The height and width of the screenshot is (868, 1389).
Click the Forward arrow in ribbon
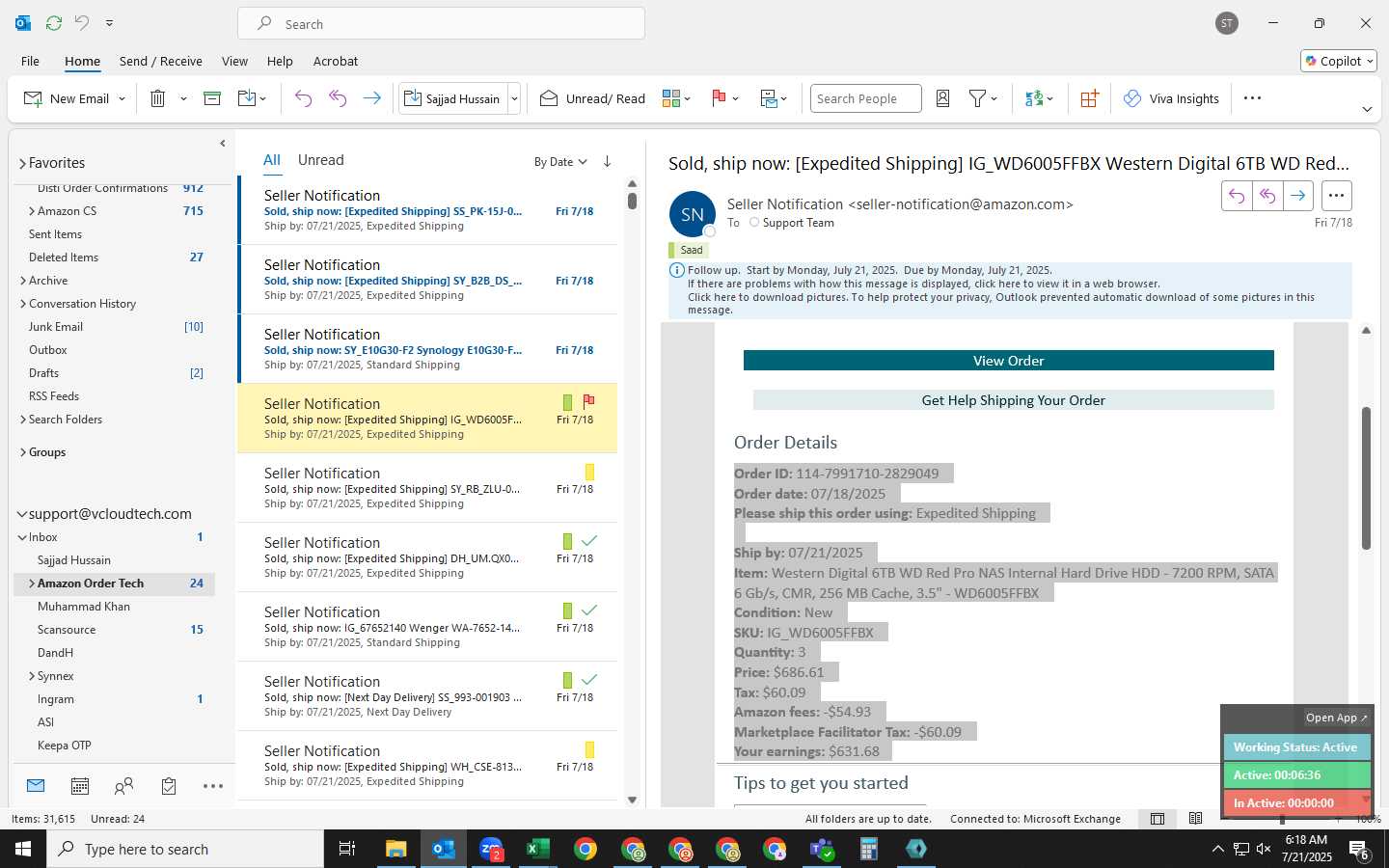[371, 98]
